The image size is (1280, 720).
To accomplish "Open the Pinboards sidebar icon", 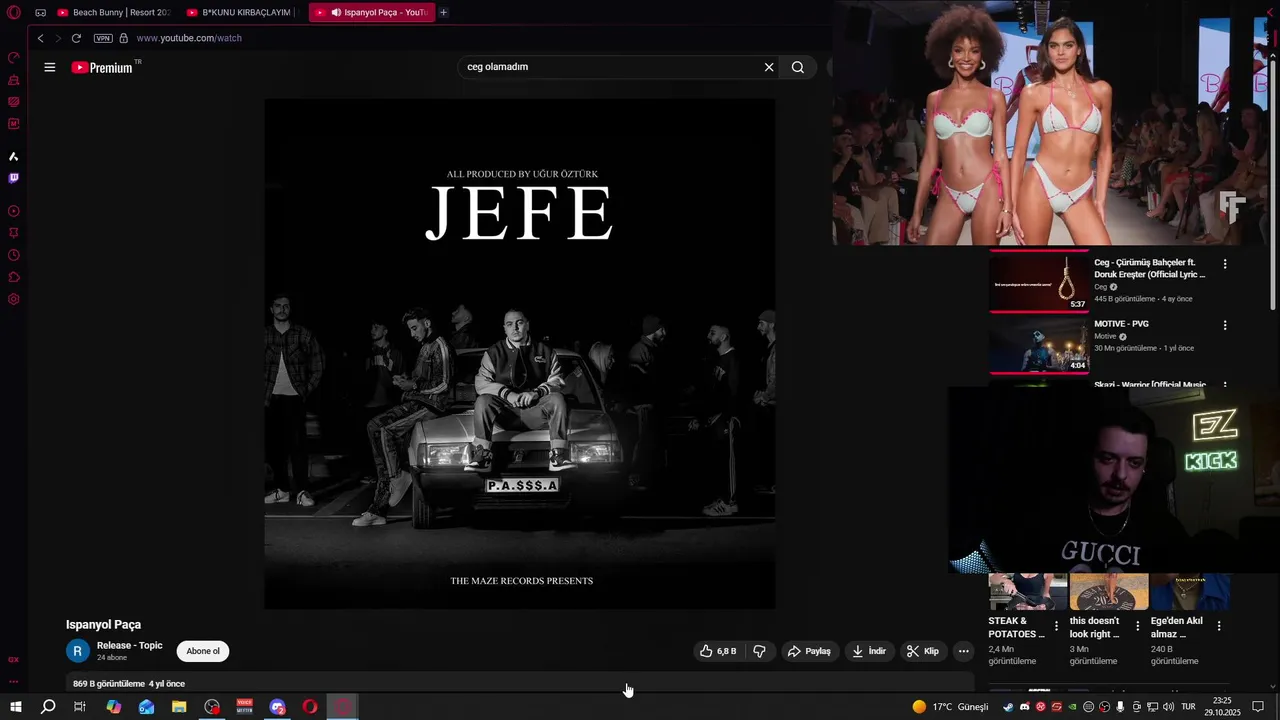I will tap(14, 233).
